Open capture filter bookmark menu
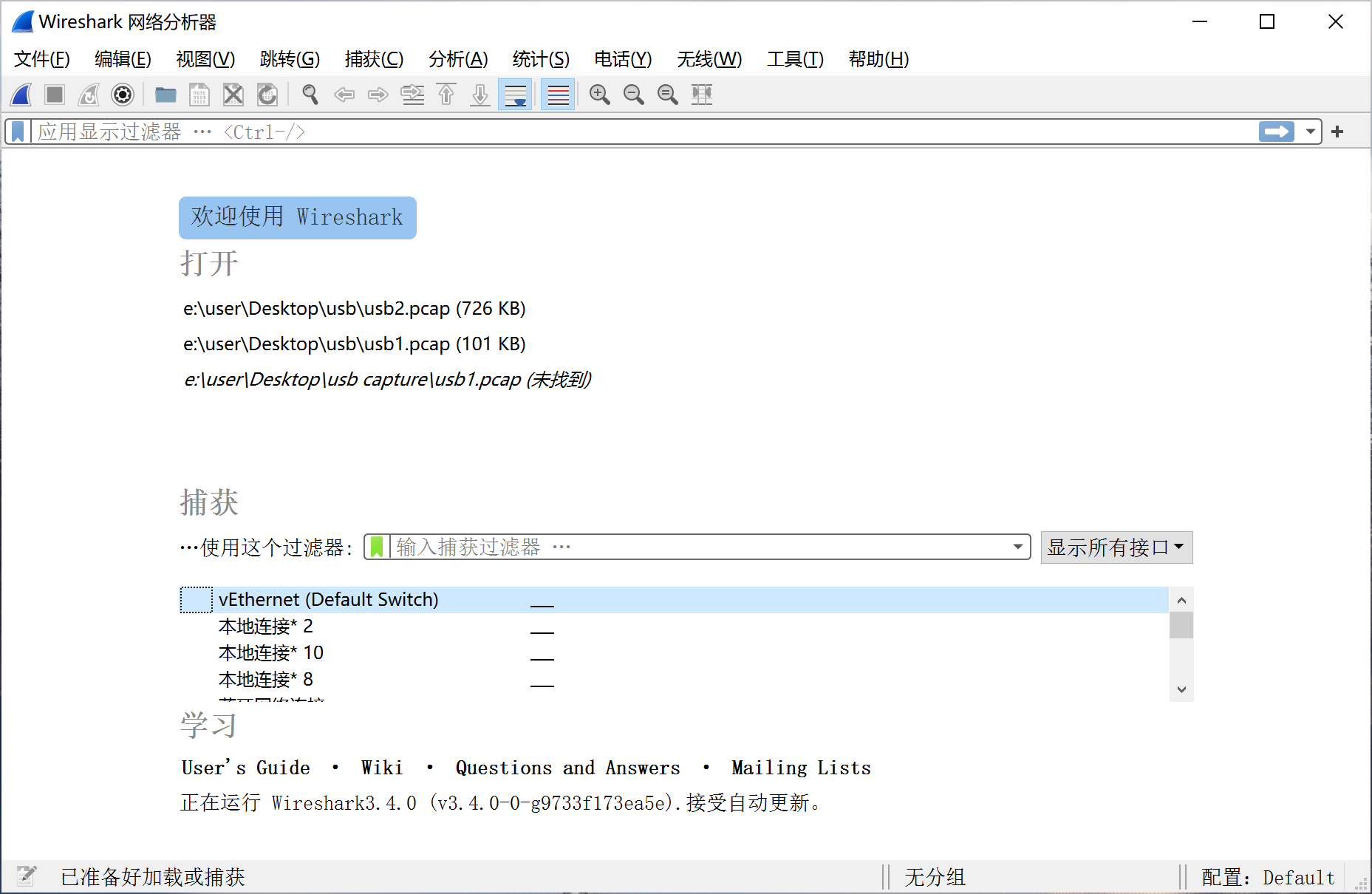 click(377, 547)
